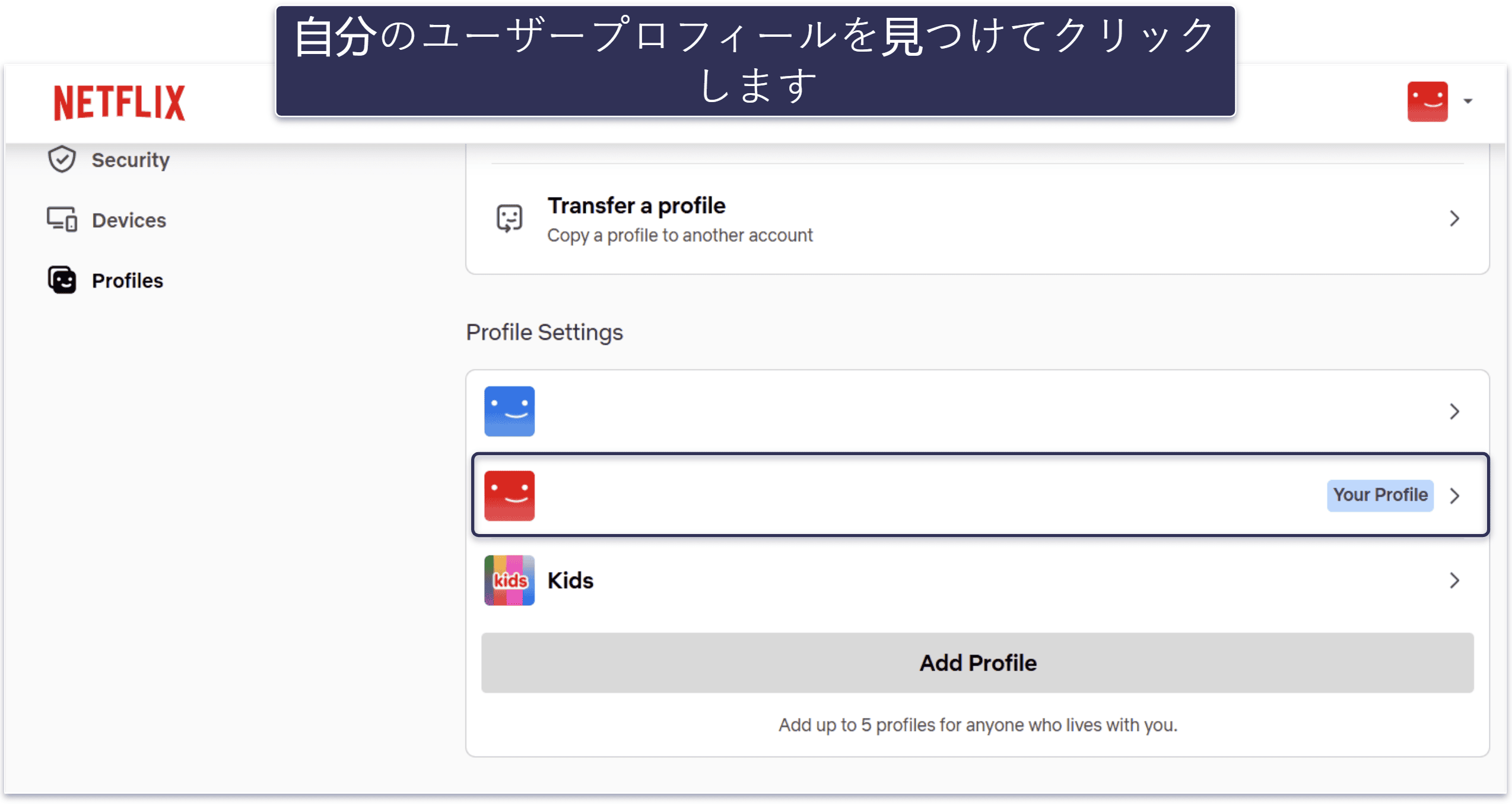Image resolution: width=1512 pixels, height=804 pixels.
Task: Open Transfer a profile
Action: coord(636,205)
